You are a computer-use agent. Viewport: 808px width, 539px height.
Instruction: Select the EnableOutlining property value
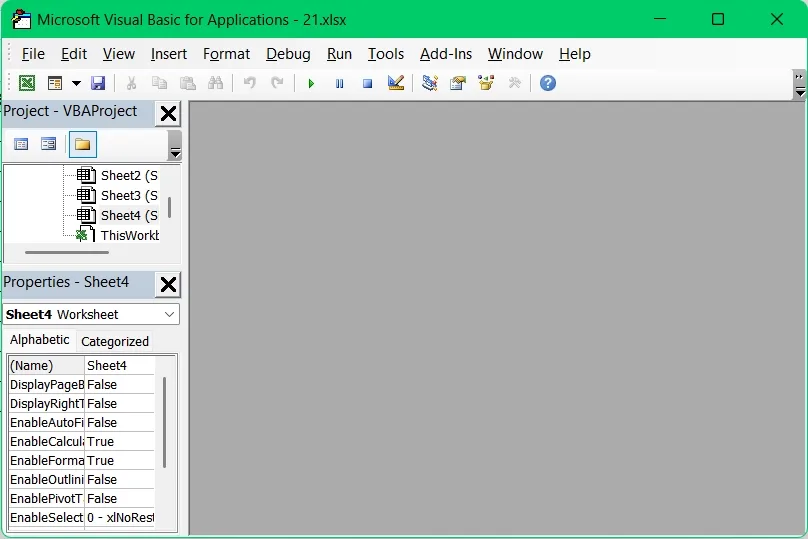pyautogui.click(x=120, y=480)
